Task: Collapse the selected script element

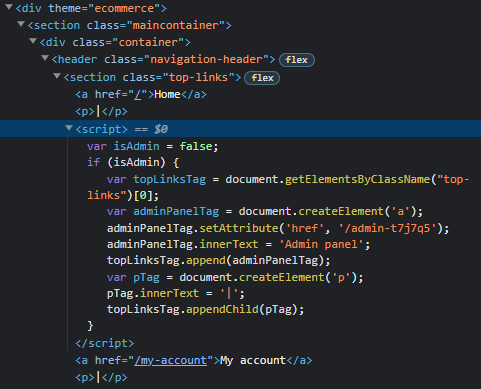Action: tap(69, 128)
